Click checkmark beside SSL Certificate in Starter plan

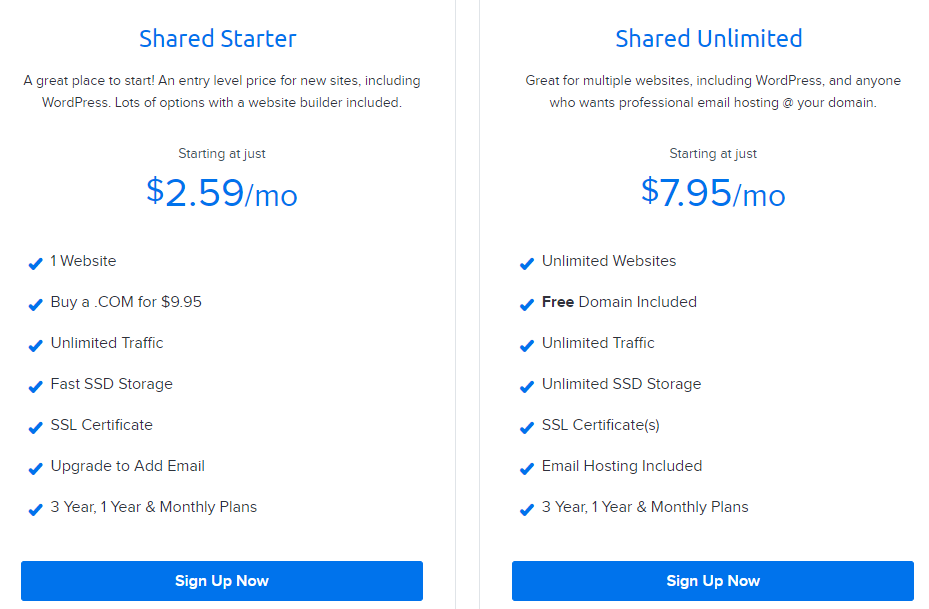tap(36, 427)
